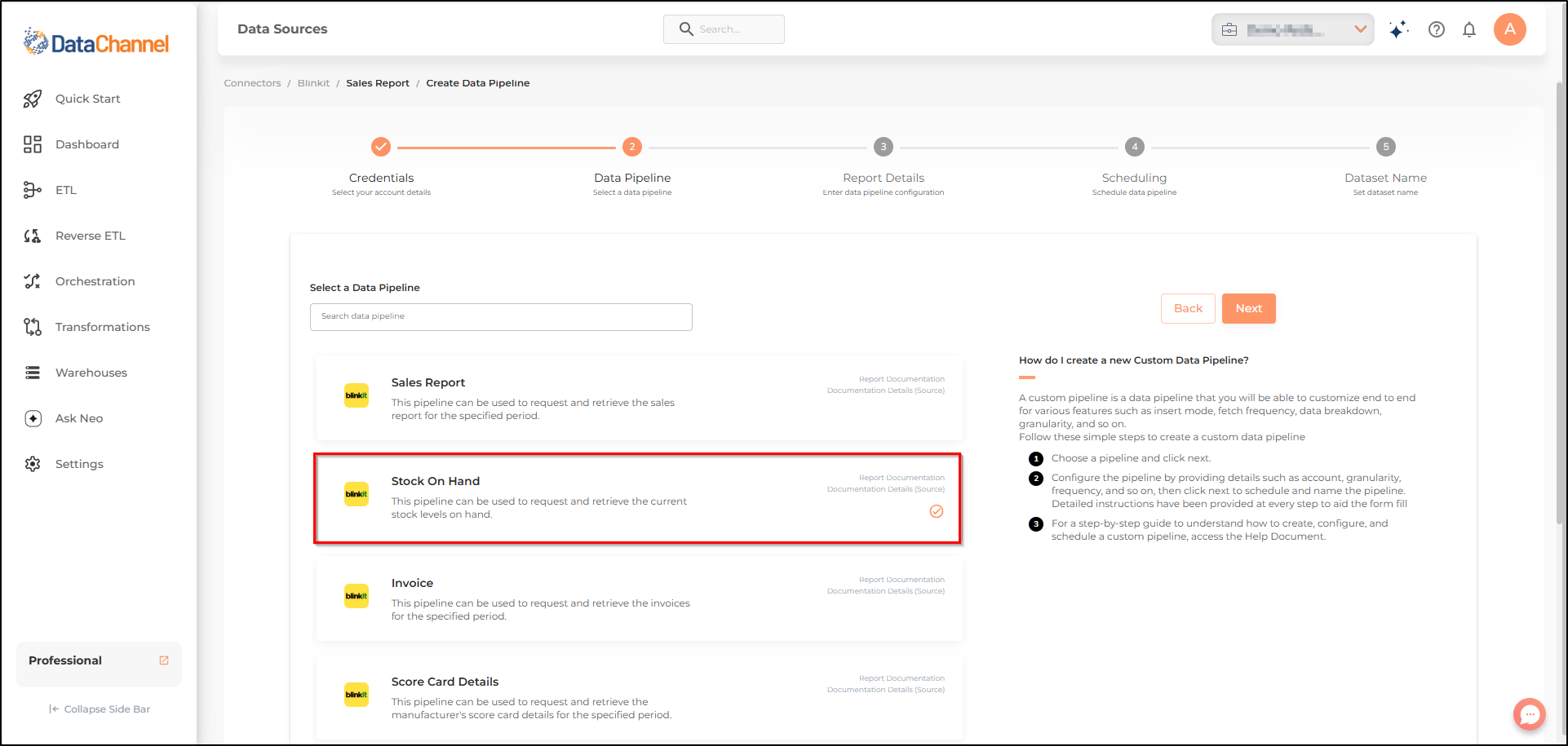Open Report Documentation link for Stock On Hand
The width and height of the screenshot is (1568, 746).
pos(901,478)
